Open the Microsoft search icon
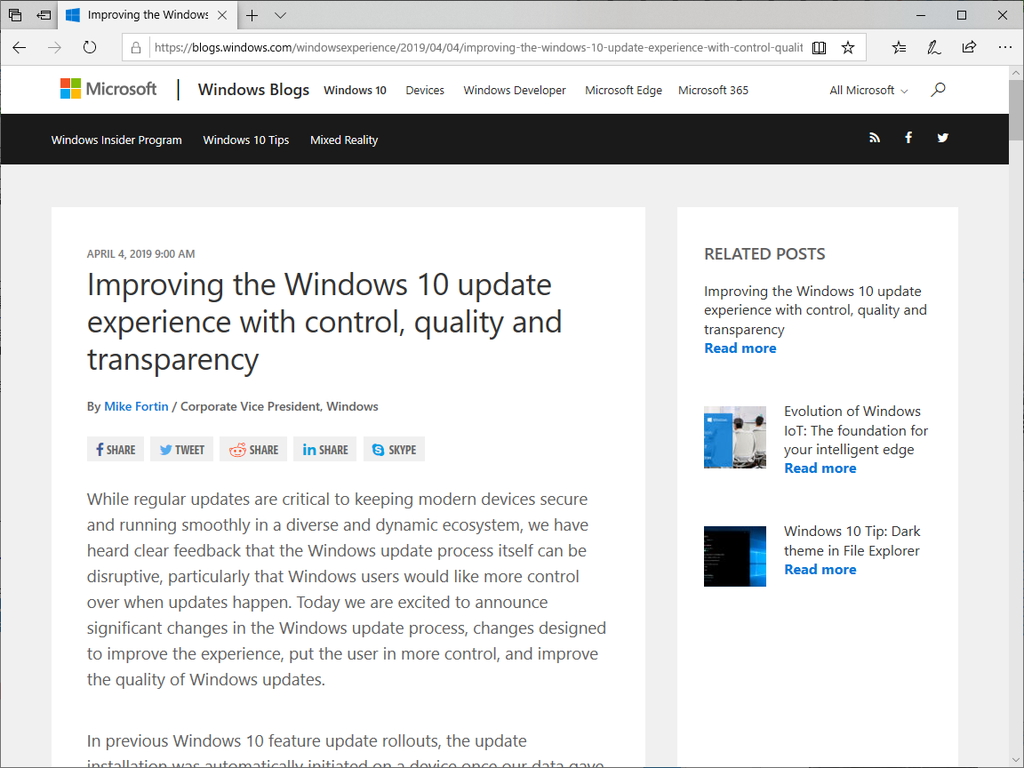The width and height of the screenshot is (1024, 768). (x=938, y=89)
